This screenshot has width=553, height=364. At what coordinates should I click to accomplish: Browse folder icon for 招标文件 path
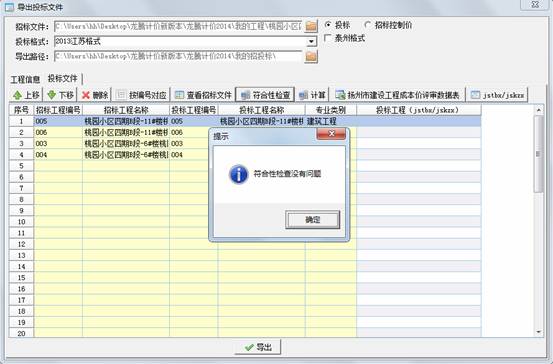click(311, 26)
